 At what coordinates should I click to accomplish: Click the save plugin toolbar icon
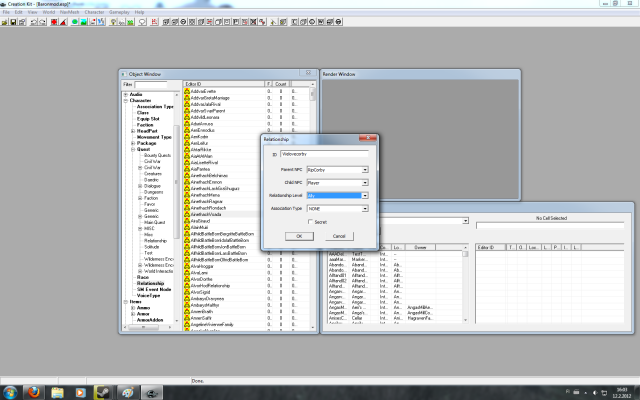point(13,21)
